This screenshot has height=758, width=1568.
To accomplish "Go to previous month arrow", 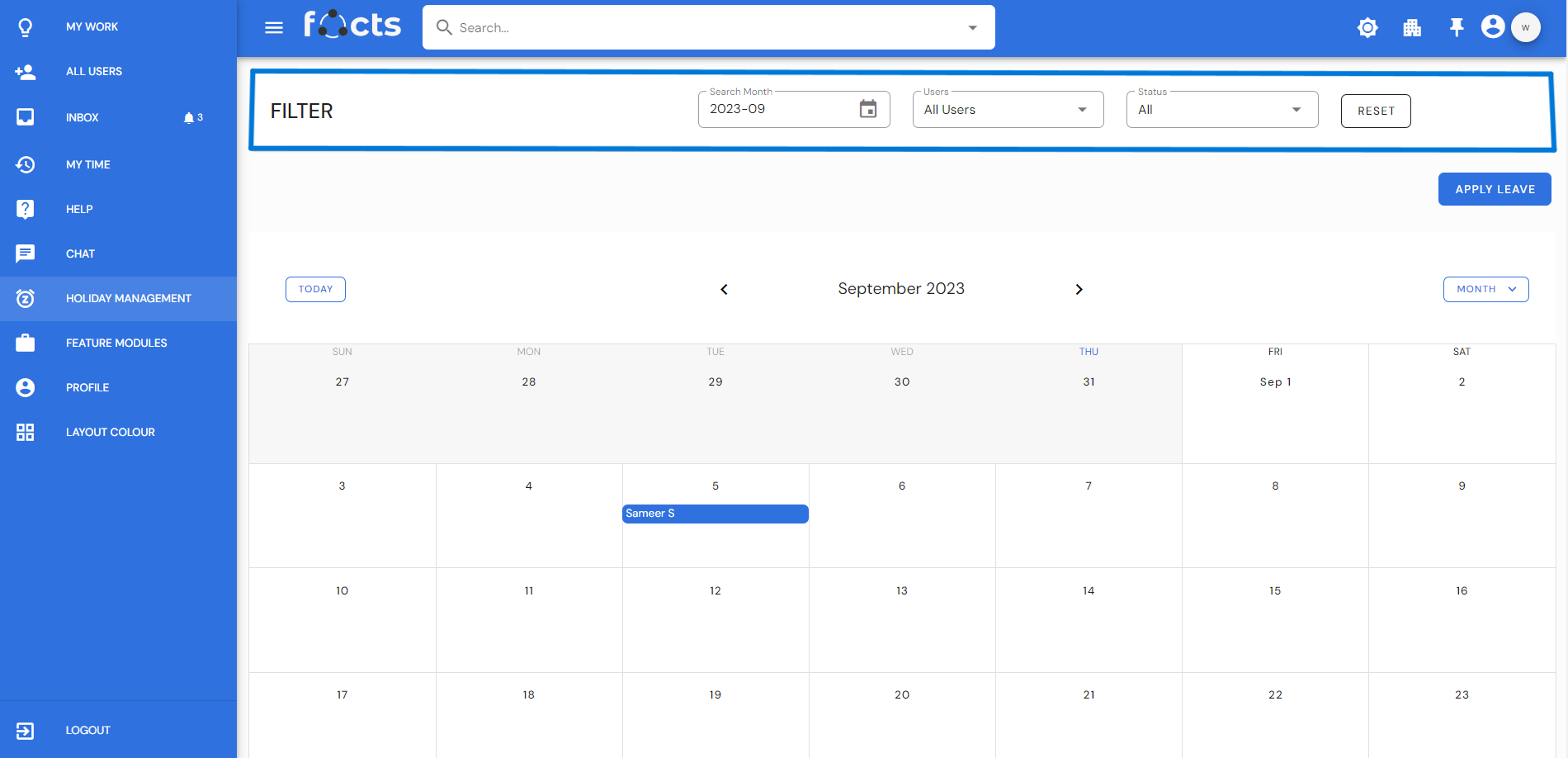I will pyautogui.click(x=724, y=289).
